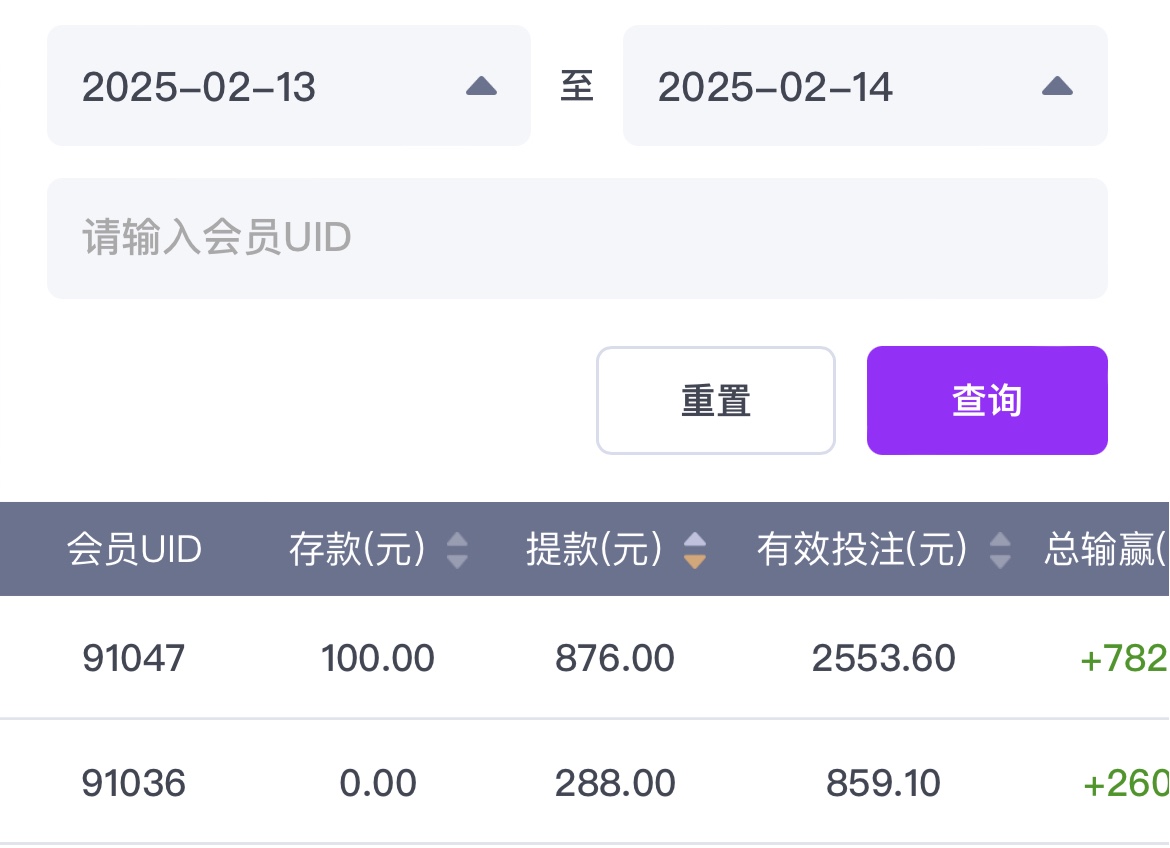This screenshot has height=848, width=1170.
Task: Click the end date arrow beside 2025-02-14
Action: tap(1057, 87)
